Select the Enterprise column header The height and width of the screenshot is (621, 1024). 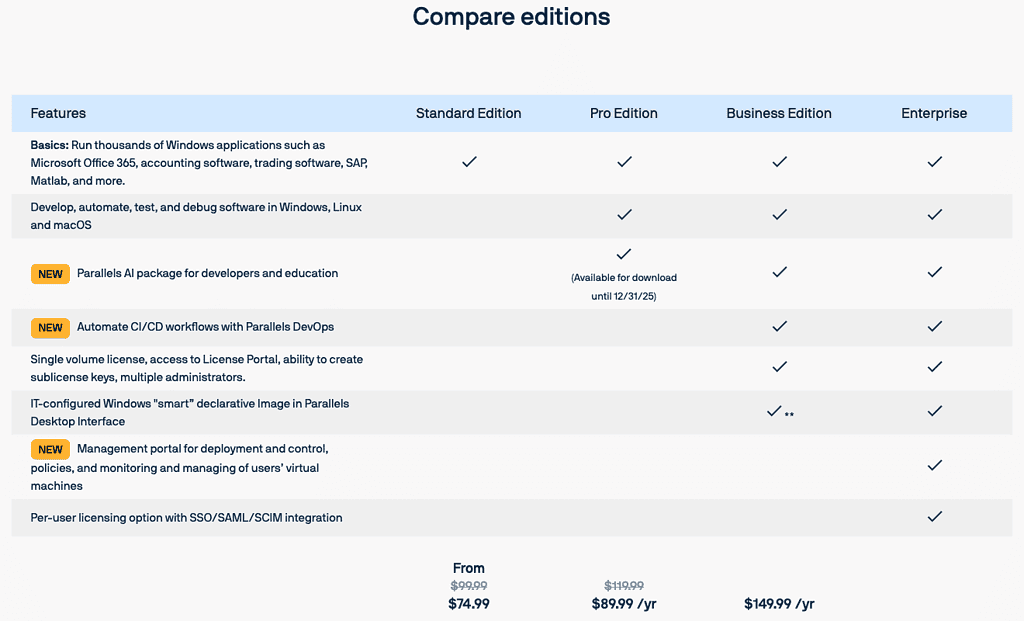click(x=934, y=114)
